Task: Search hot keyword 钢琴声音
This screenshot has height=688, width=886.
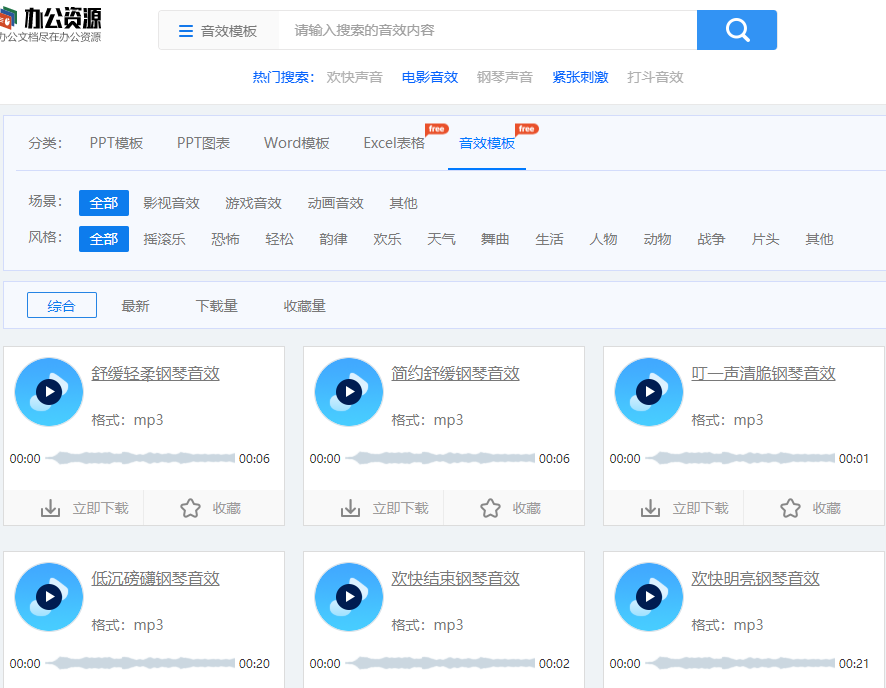Action: pos(505,77)
